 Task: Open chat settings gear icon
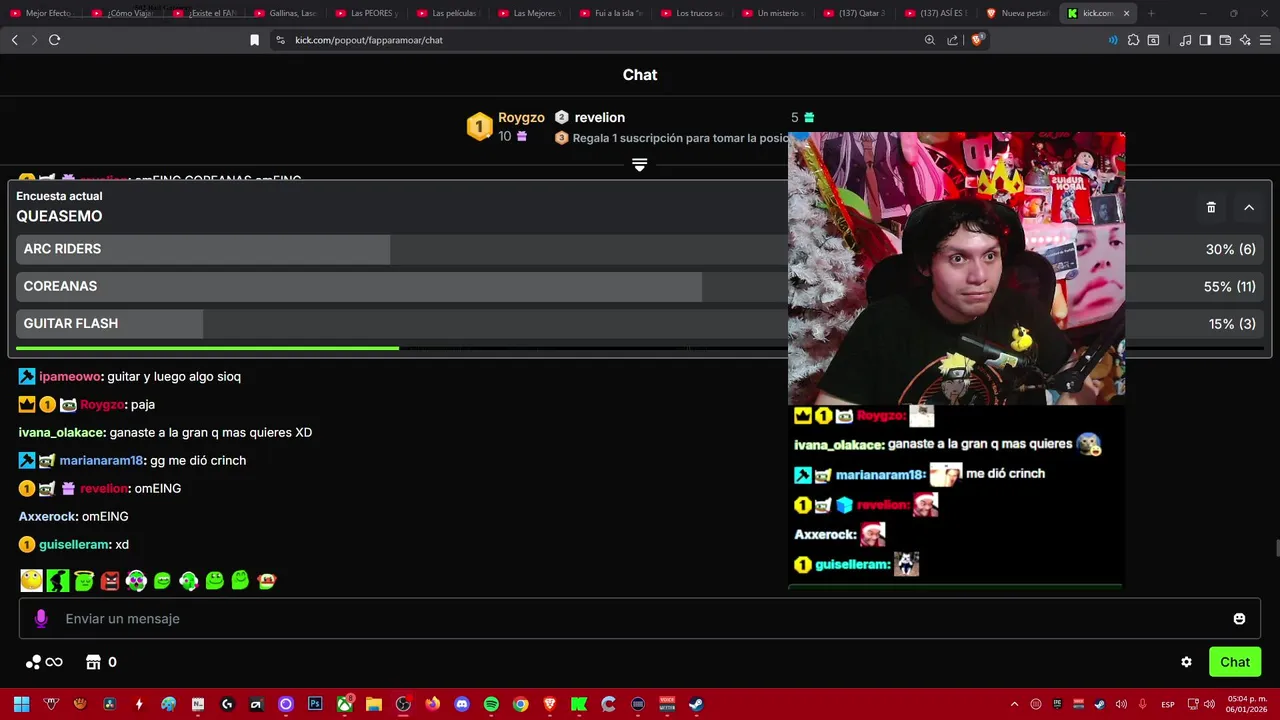(x=1186, y=662)
